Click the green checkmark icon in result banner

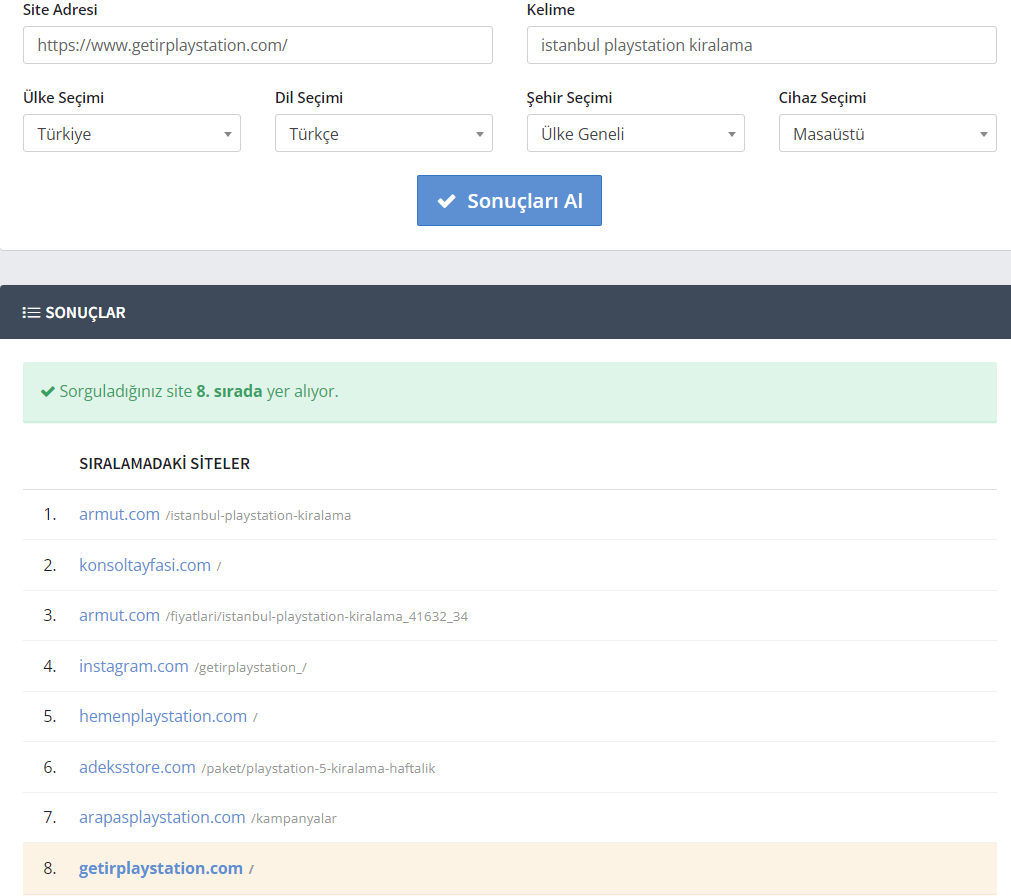[x=48, y=391]
